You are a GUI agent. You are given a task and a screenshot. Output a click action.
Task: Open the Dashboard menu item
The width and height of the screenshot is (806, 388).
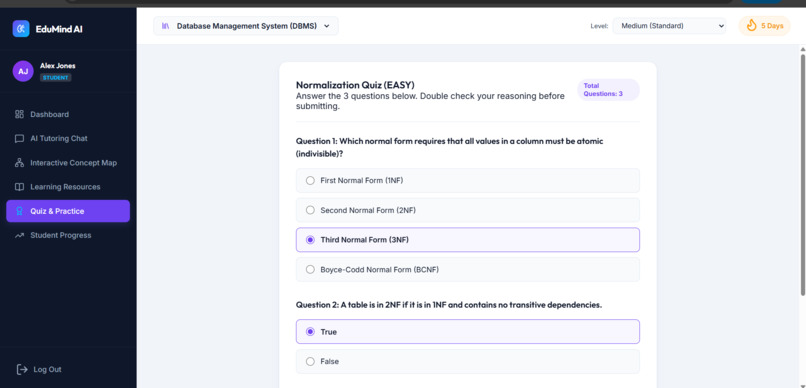coord(68,114)
